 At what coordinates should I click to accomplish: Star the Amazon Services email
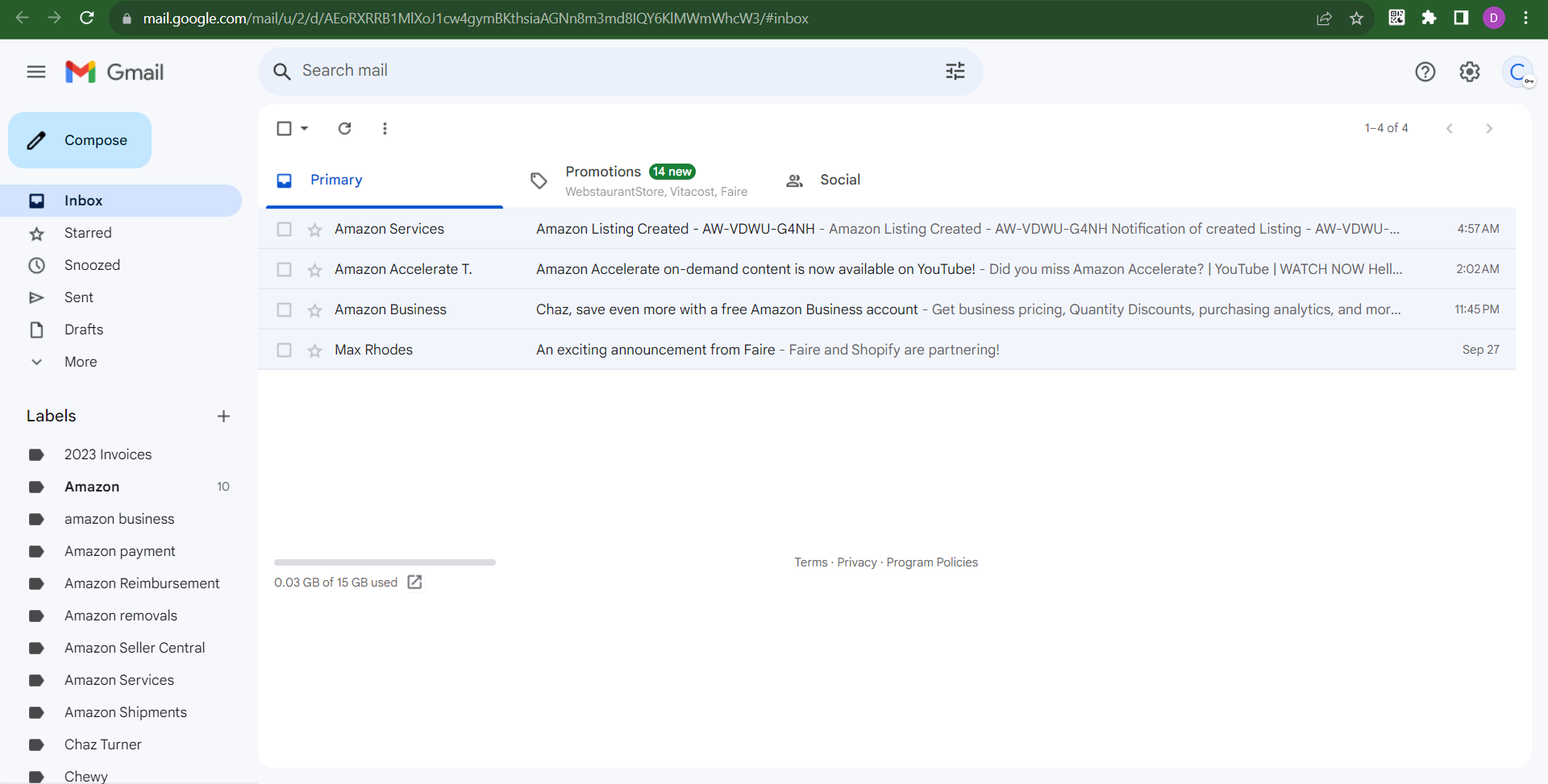(x=314, y=230)
